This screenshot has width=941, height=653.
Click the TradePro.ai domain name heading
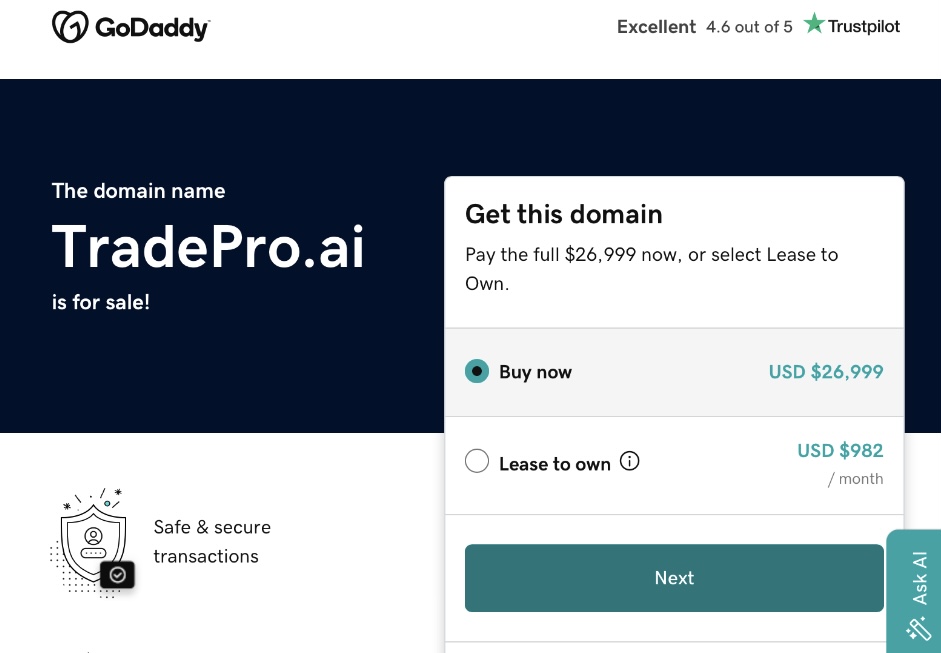[x=208, y=247]
